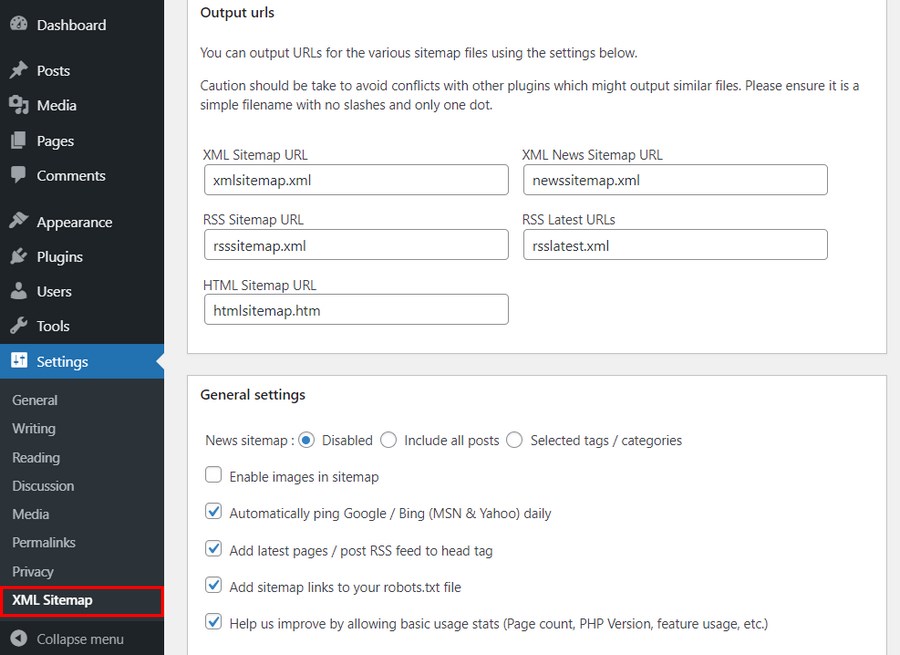Toggle Add sitemap links to robots.txt
The image size is (900, 655).
click(x=214, y=585)
